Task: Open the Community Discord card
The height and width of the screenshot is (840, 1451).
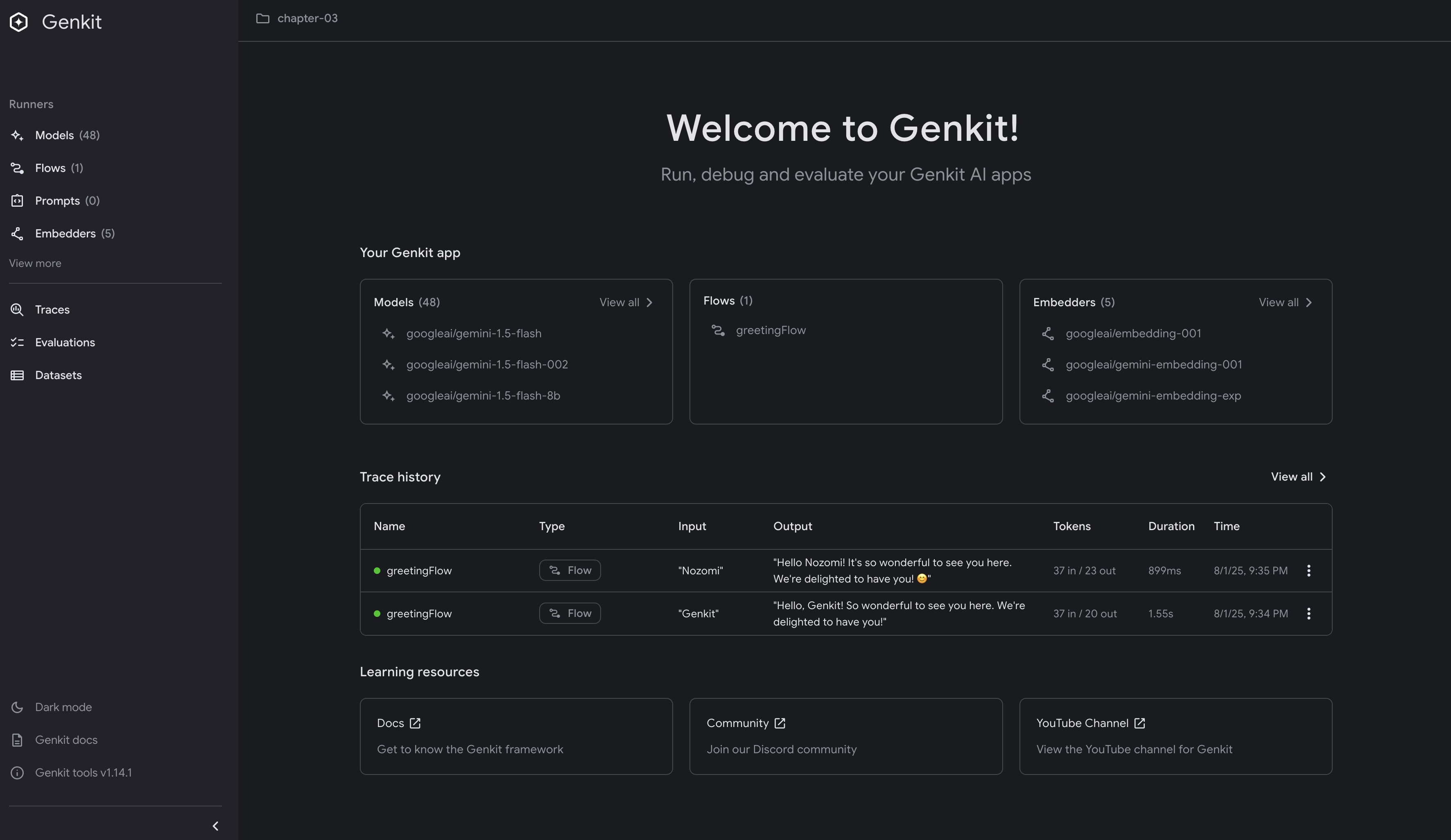Action: coord(846,737)
